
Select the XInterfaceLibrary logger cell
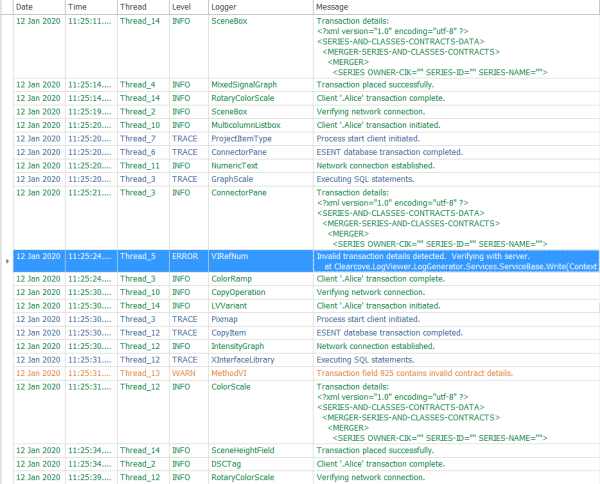coord(261,360)
